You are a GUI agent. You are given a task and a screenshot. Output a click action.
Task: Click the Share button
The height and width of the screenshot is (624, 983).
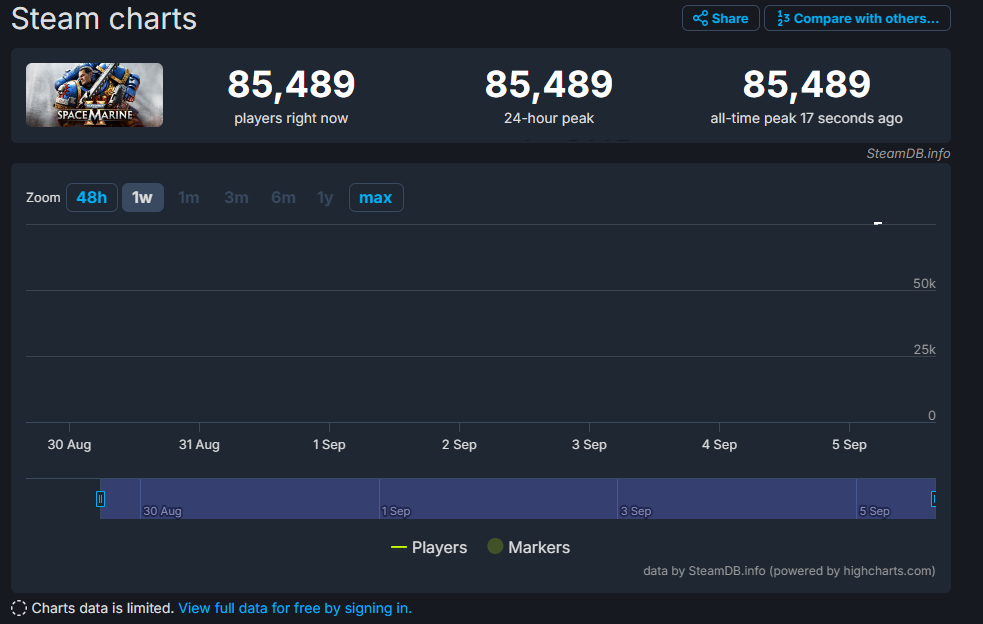[720, 18]
